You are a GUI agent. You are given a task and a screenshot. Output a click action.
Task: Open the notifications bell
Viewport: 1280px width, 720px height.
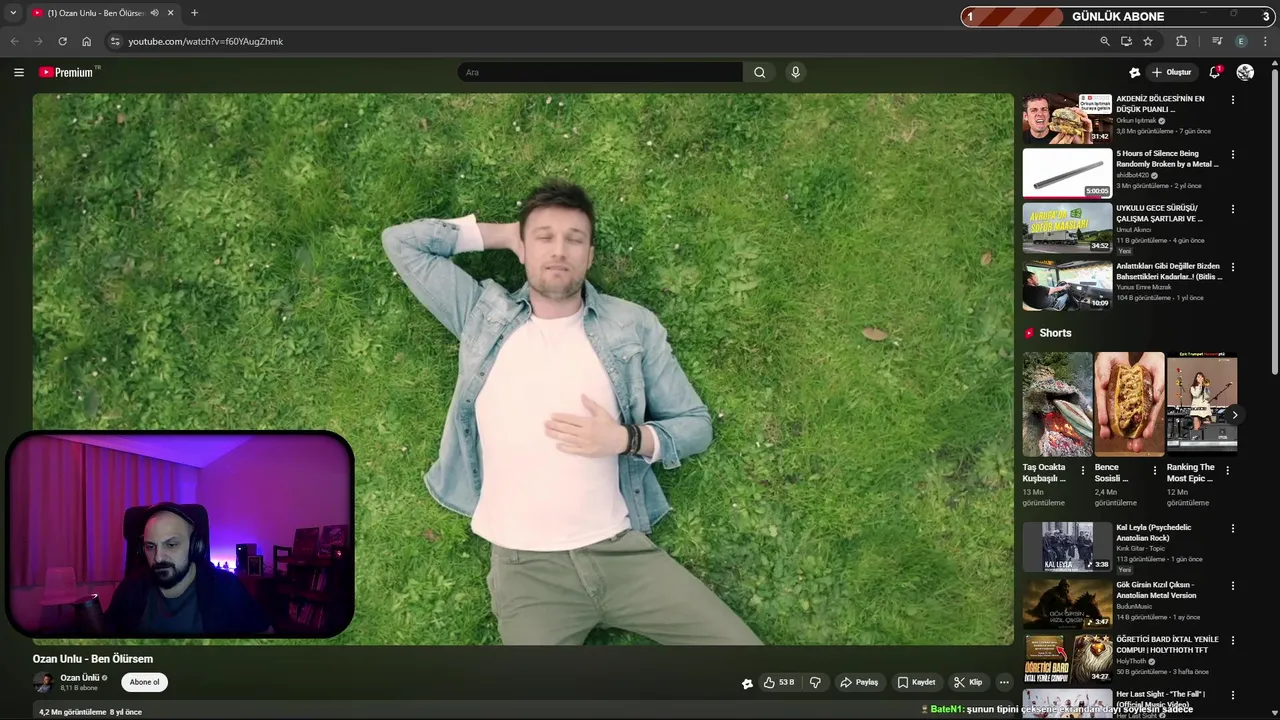pyautogui.click(x=1214, y=72)
